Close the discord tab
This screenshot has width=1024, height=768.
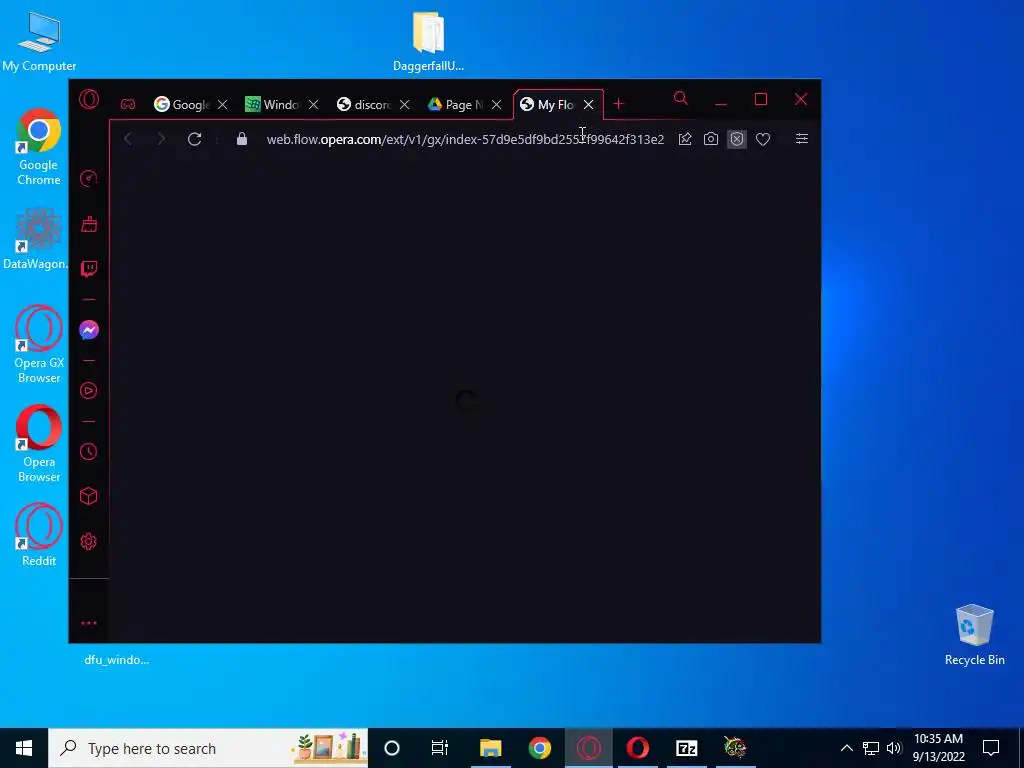pos(405,104)
